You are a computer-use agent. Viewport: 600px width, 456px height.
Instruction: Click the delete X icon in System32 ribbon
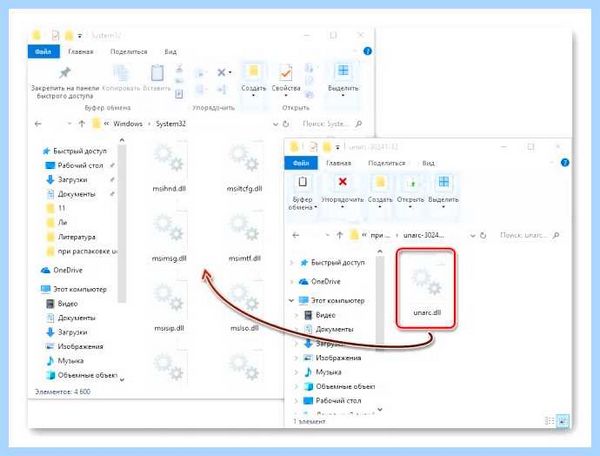tap(222, 72)
